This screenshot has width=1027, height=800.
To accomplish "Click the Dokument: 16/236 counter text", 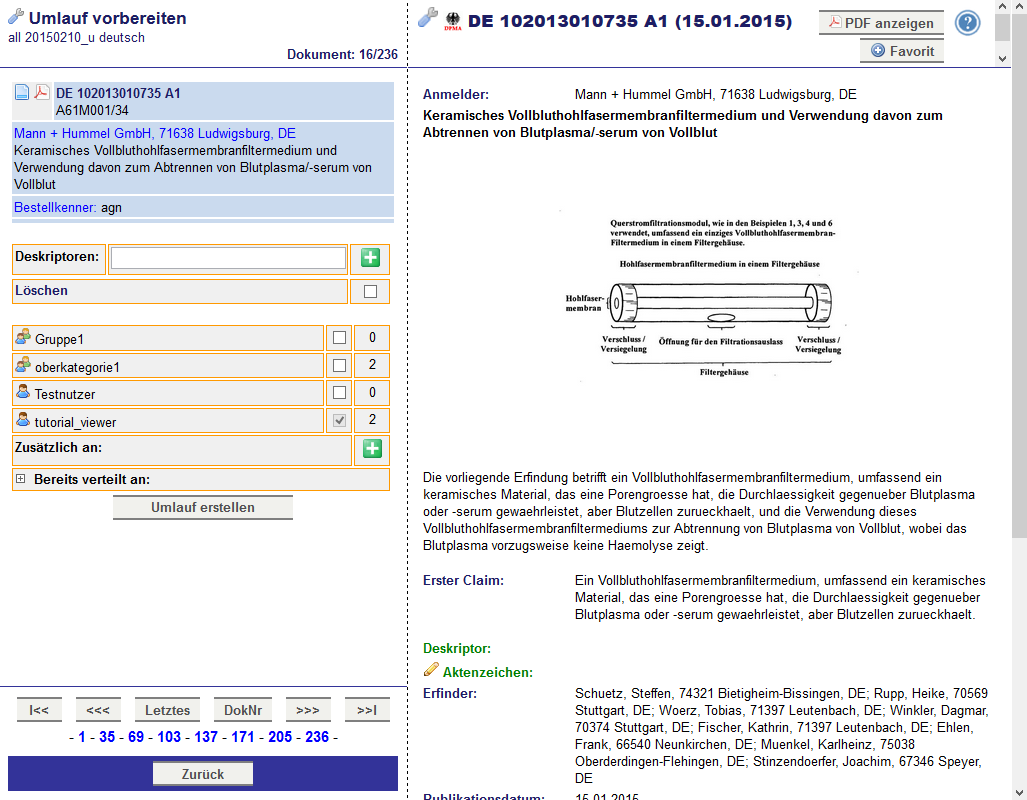I will pyautogui.click(x=342, y=54).
